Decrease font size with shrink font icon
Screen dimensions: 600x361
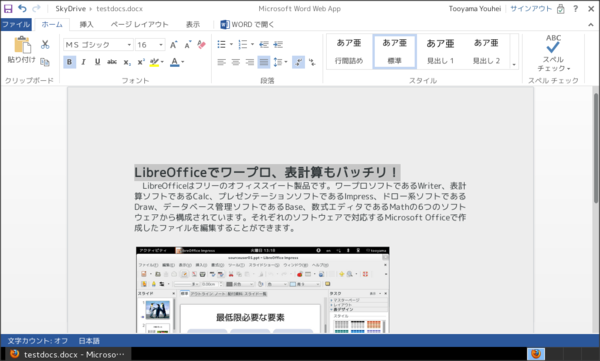[x=188, y=45]
